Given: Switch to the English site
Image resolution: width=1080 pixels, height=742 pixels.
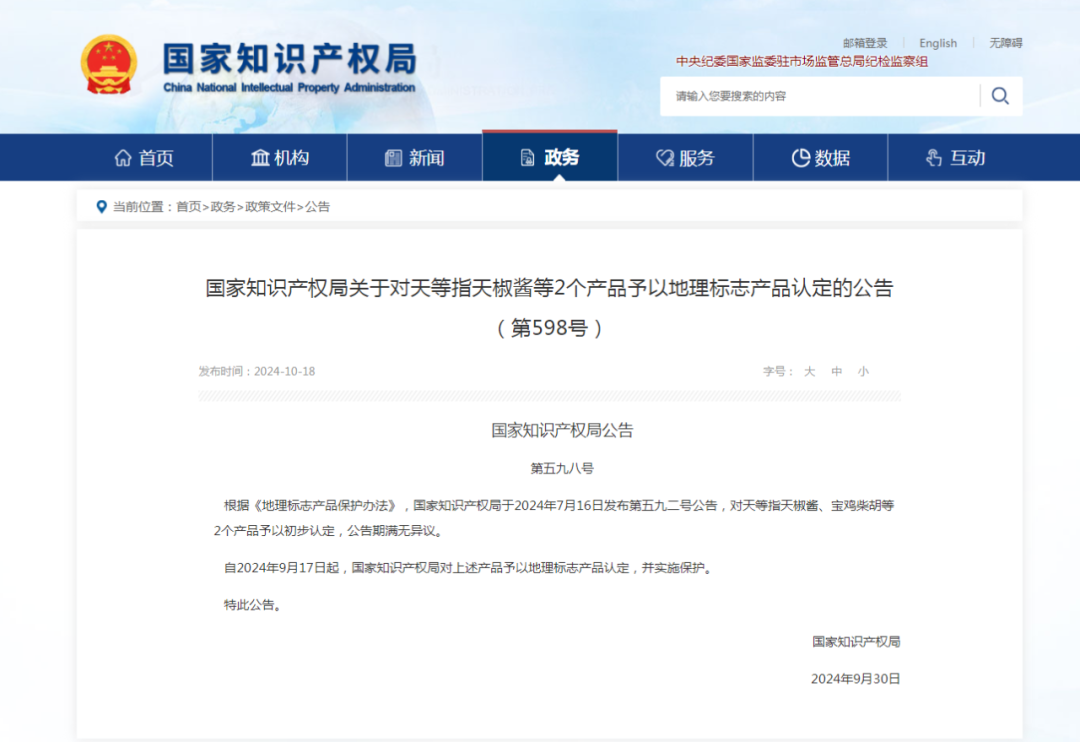Looking at the screenshot, I should [x=937, y=43].
